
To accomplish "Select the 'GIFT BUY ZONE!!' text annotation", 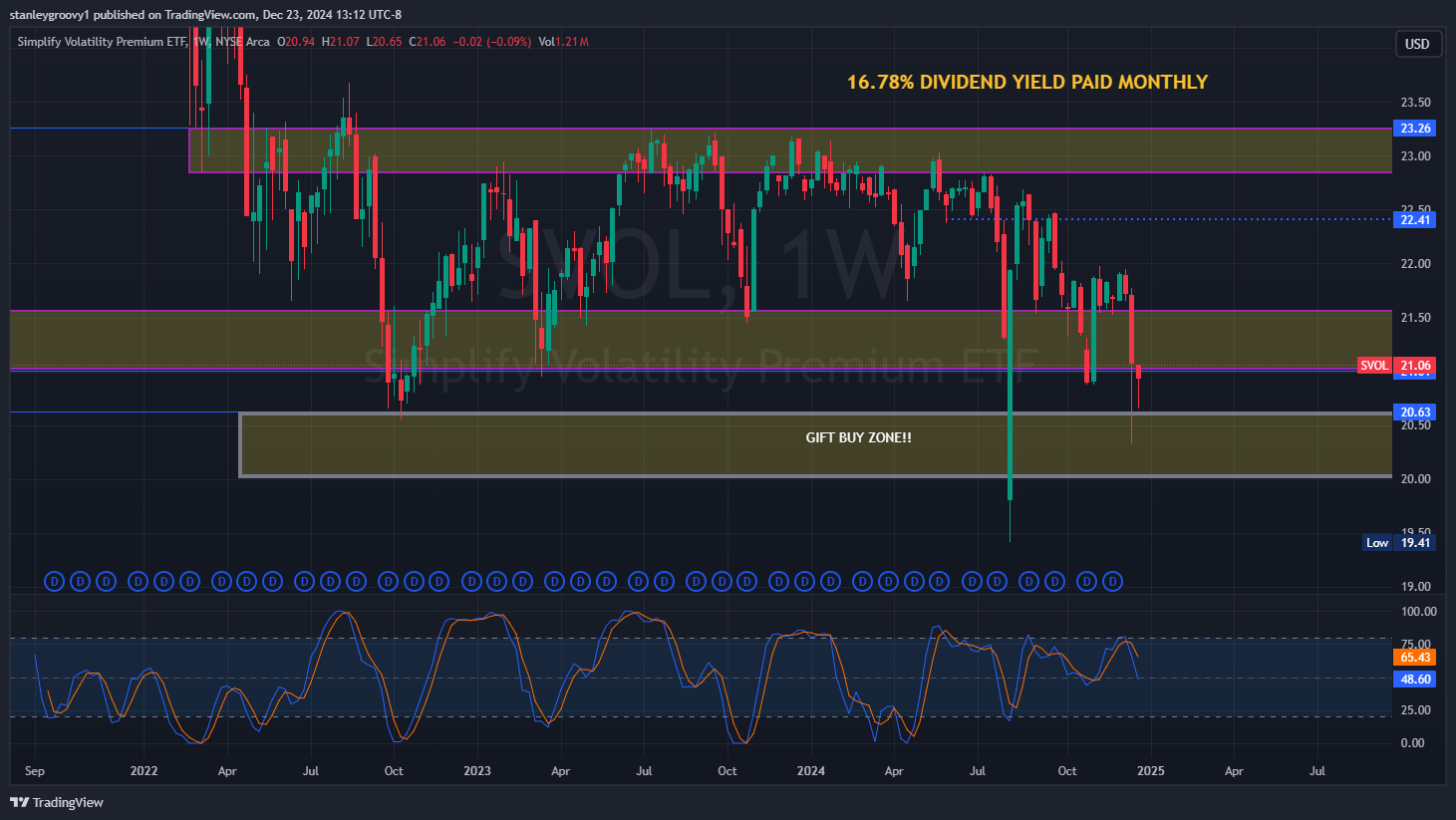I will click(858, 437).
